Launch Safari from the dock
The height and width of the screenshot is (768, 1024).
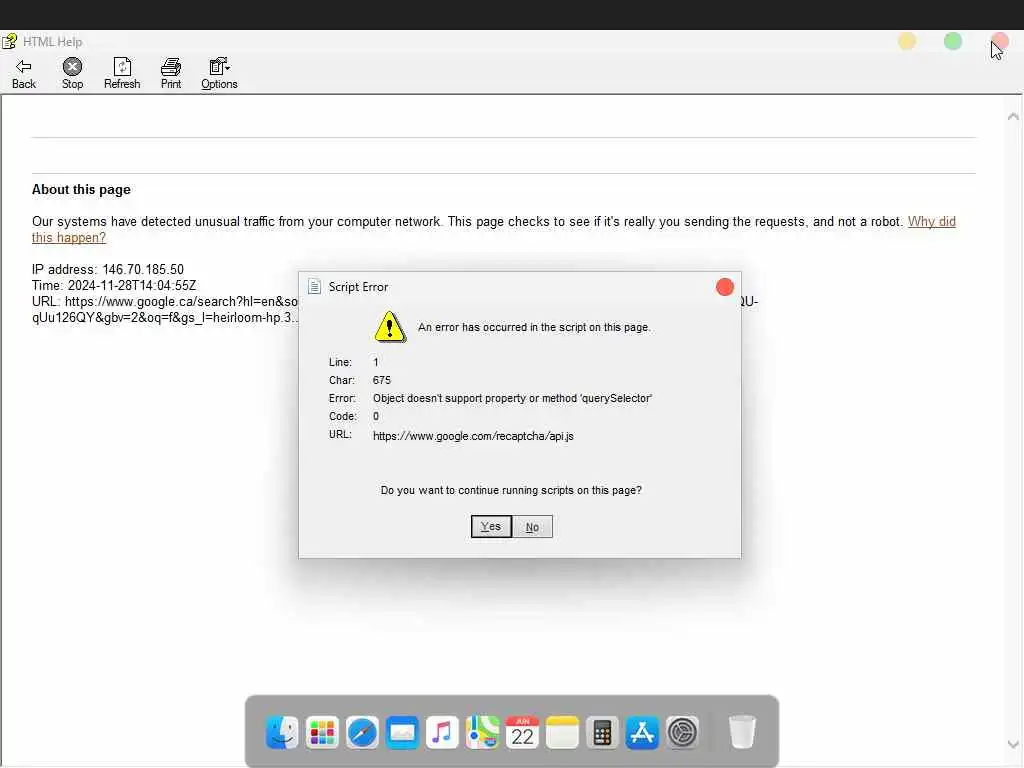[362, 732]
